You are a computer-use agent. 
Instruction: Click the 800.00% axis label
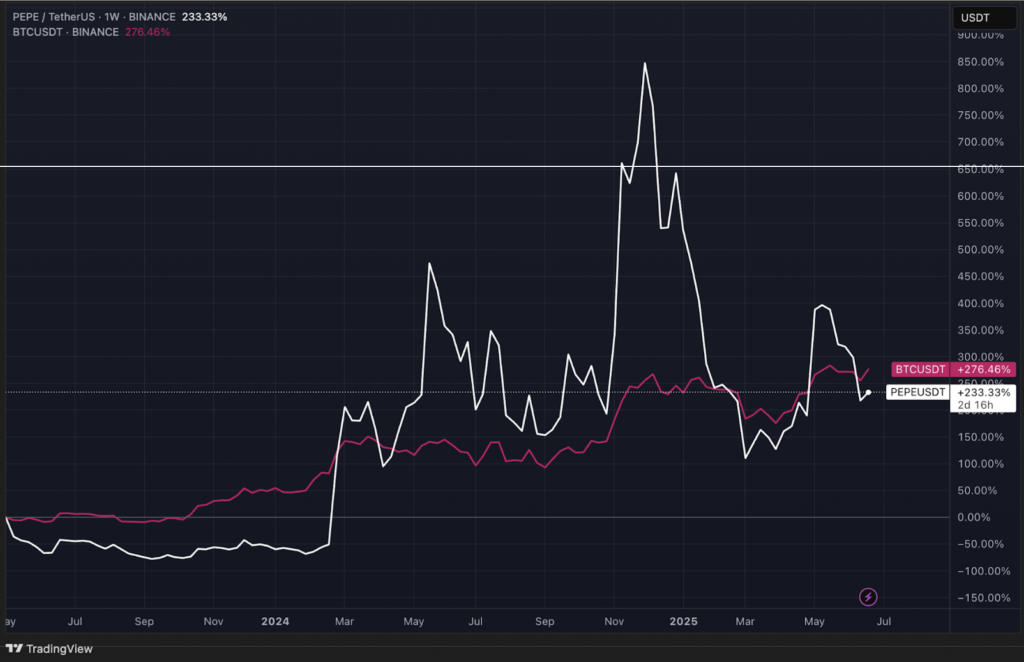point(980,89)
